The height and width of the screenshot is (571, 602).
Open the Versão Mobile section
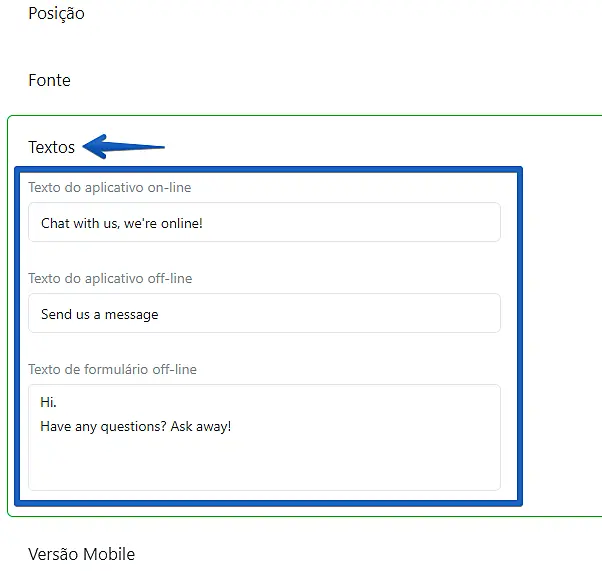[81, 554]
